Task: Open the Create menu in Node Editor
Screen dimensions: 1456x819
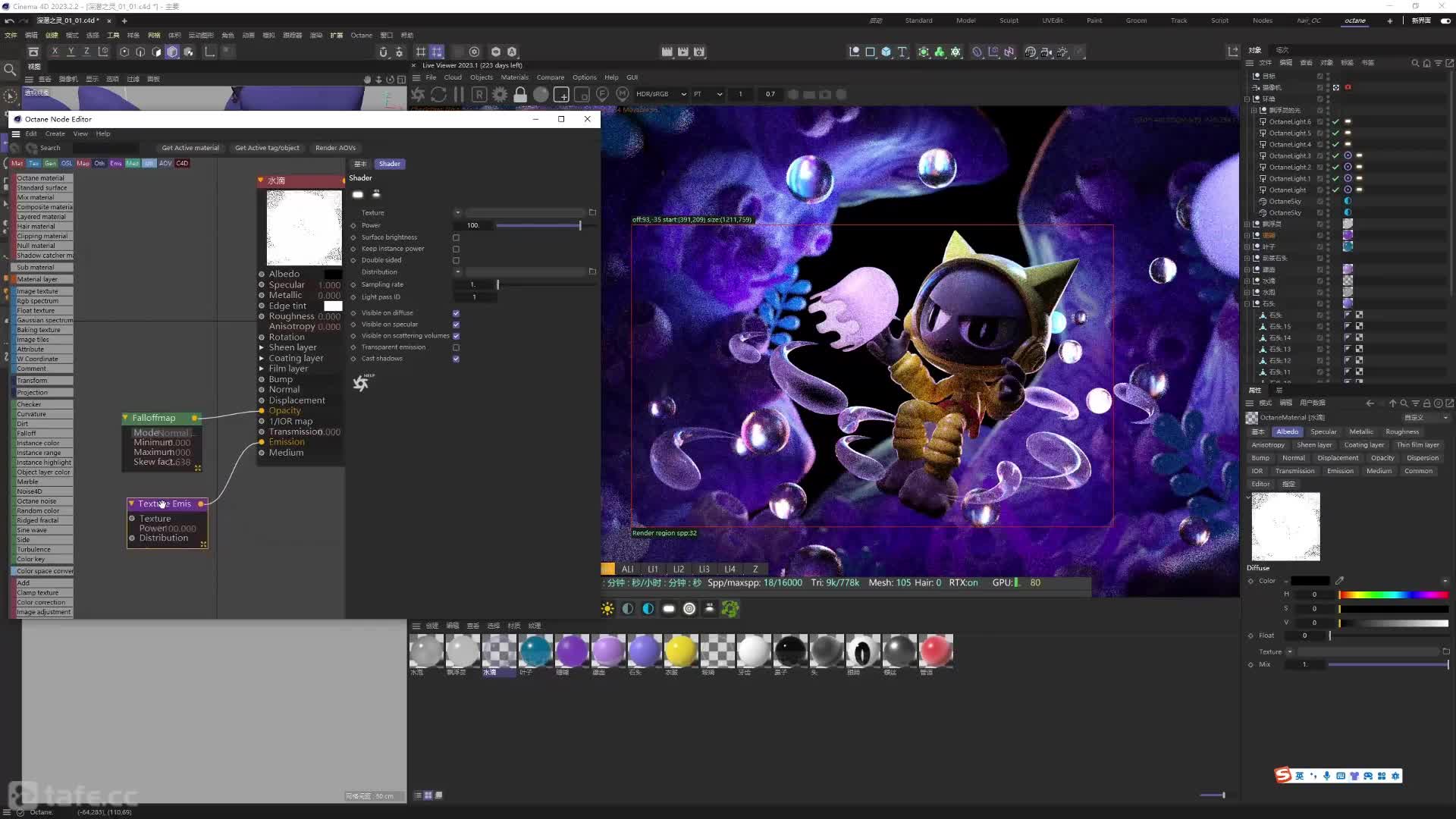Action: pyautogui.click(x=55, y=133)
